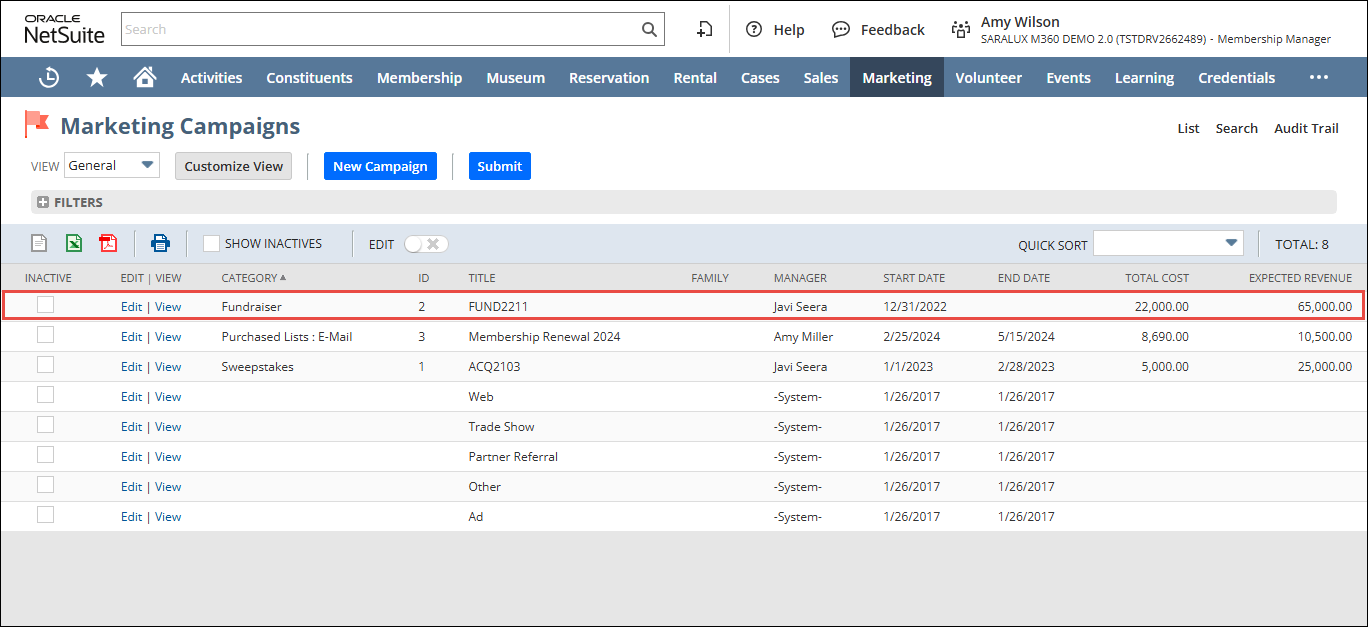Export list to Excel icon

pyautogui.click(x=74, y=243)
